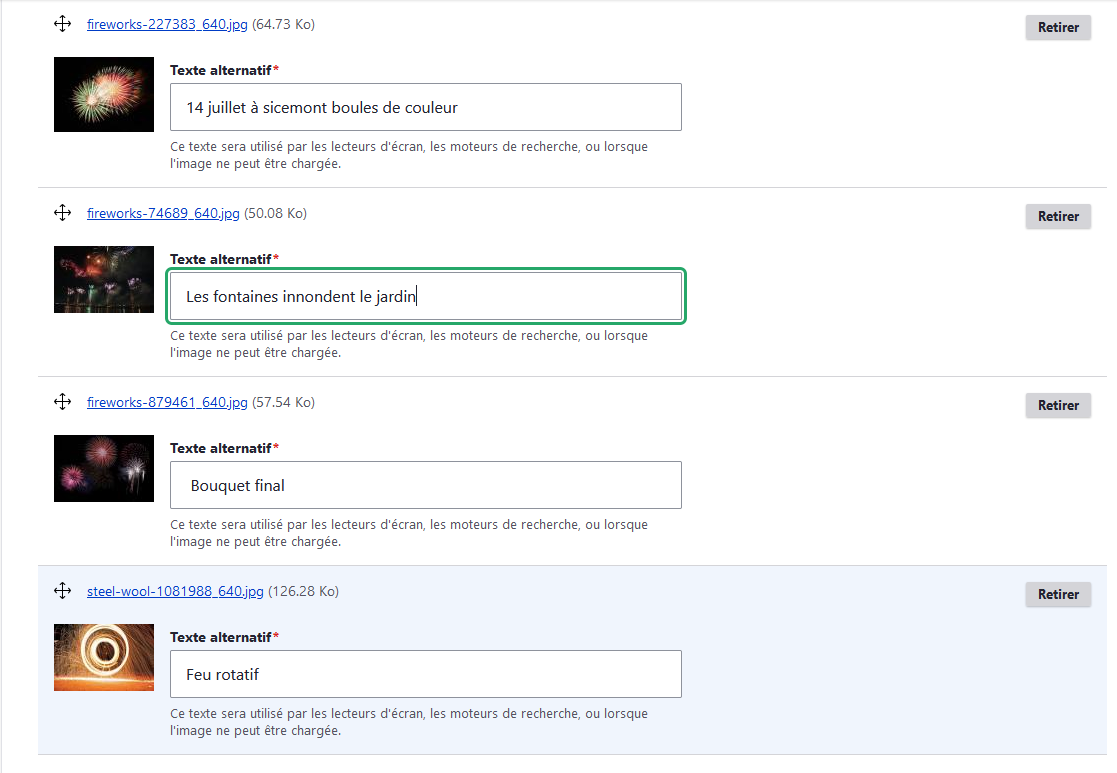Remove steel-wool-1081988_640.jpg with Retirer button

pos(1057,594)
